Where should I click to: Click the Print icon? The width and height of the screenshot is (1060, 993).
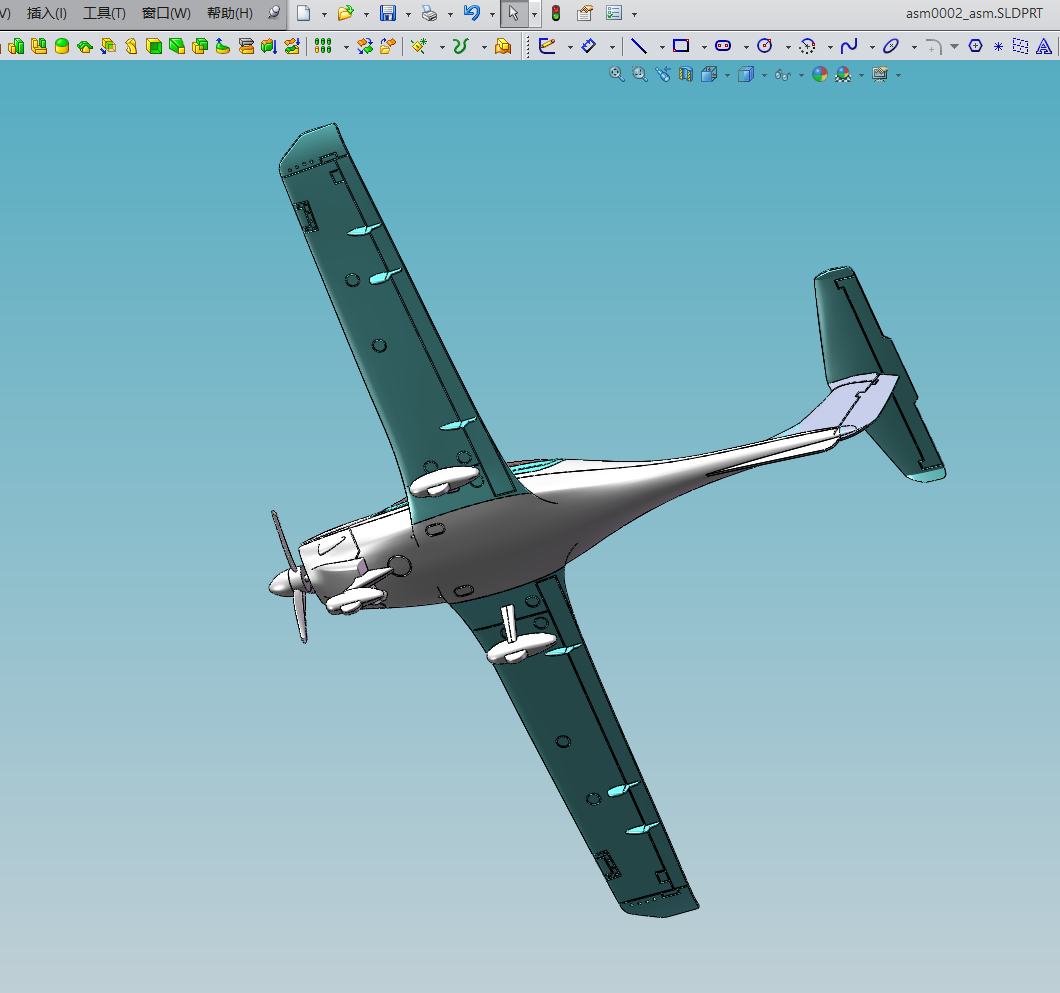(x=429, y=14)
